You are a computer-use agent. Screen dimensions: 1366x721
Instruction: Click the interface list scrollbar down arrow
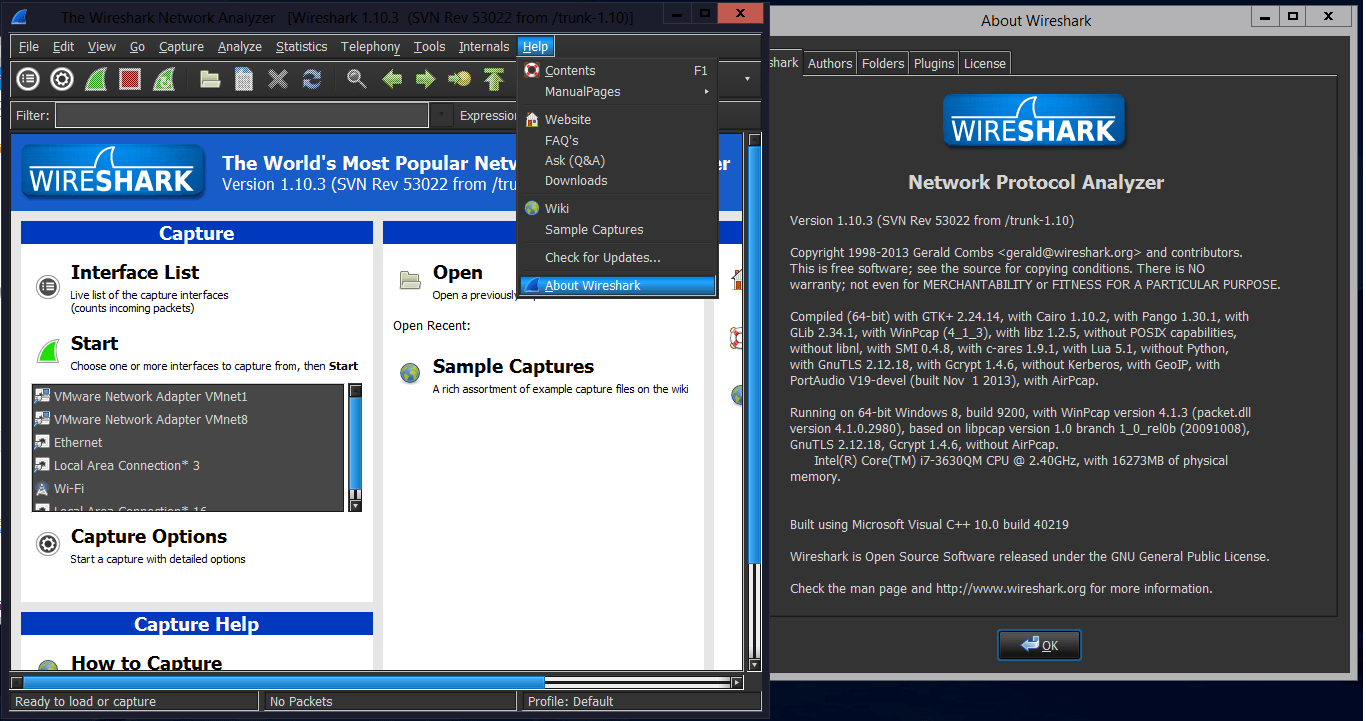(x=355, y=506)
